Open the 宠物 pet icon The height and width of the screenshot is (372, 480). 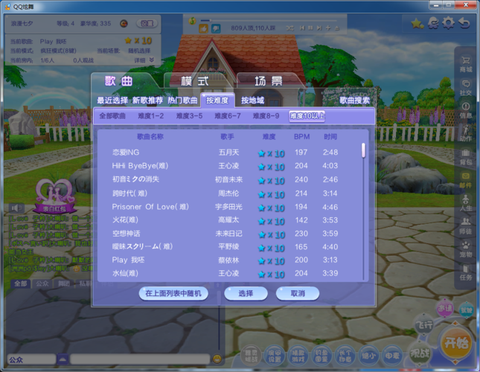pos(466,249)
